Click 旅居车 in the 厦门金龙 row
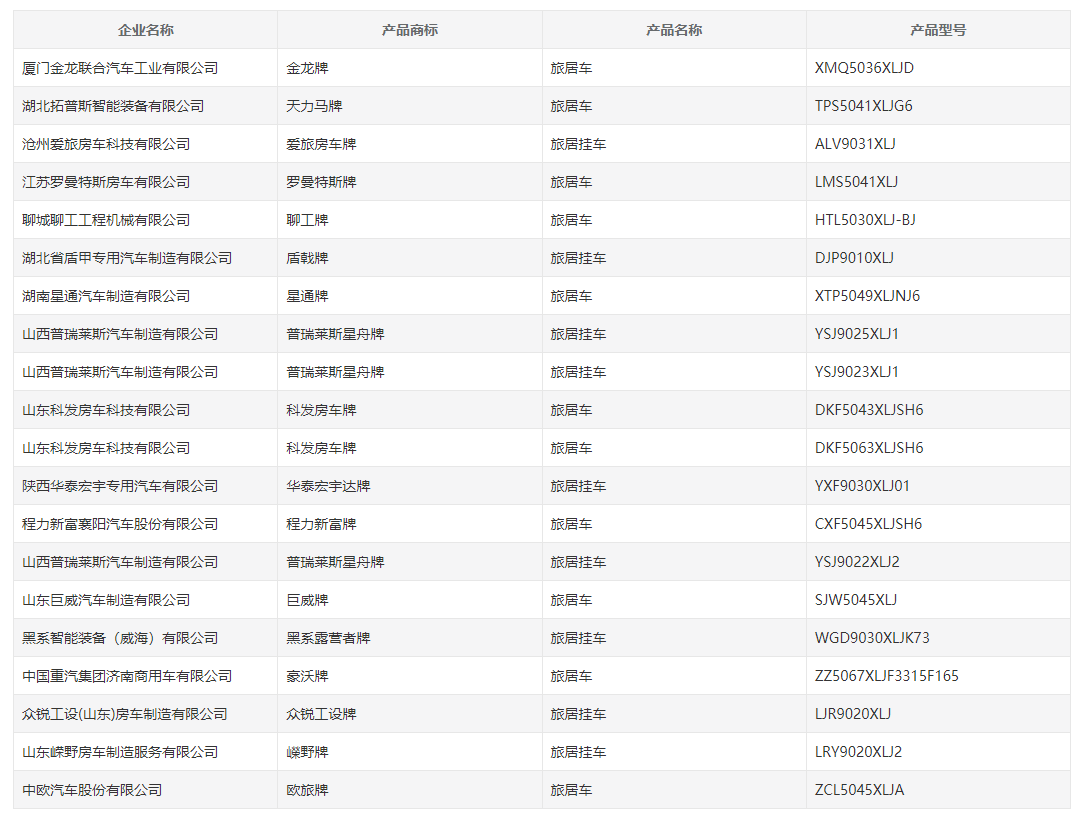Image resolution: width=1078 pixels, height=817 pixels. pos(571,67)
